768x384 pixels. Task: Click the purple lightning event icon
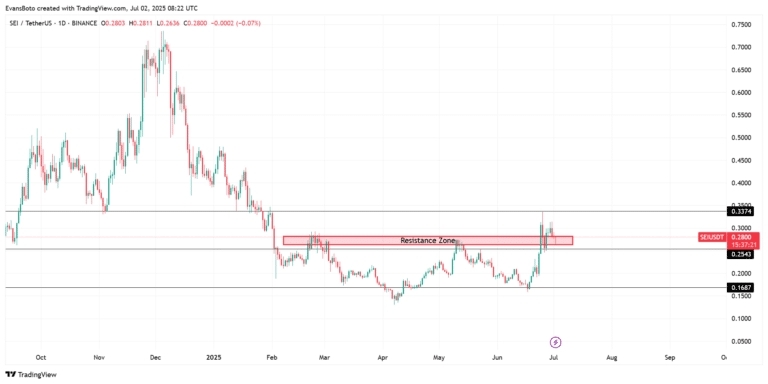tap(556, 342)
